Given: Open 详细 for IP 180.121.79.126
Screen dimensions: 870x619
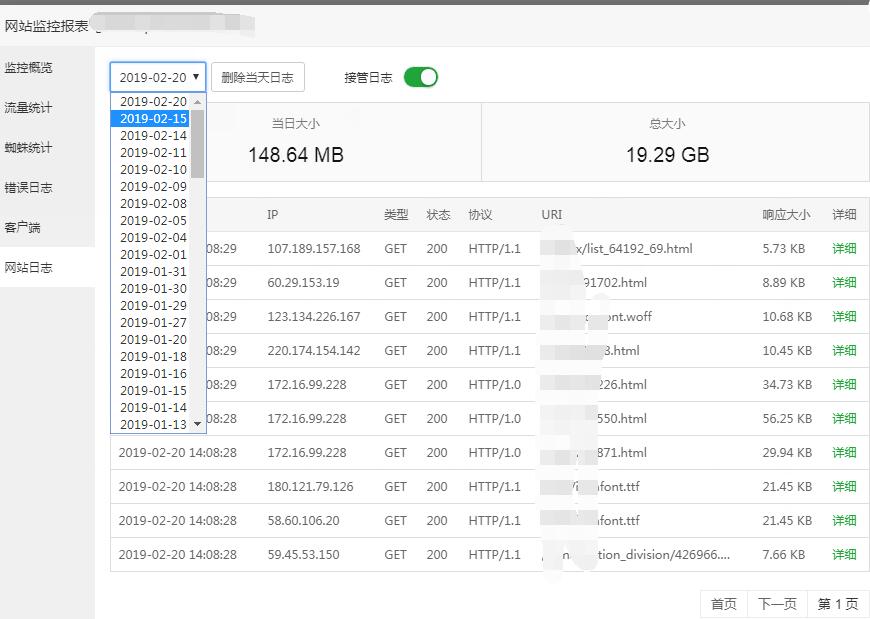Looking at the screenshot, I should pos(844,486).
